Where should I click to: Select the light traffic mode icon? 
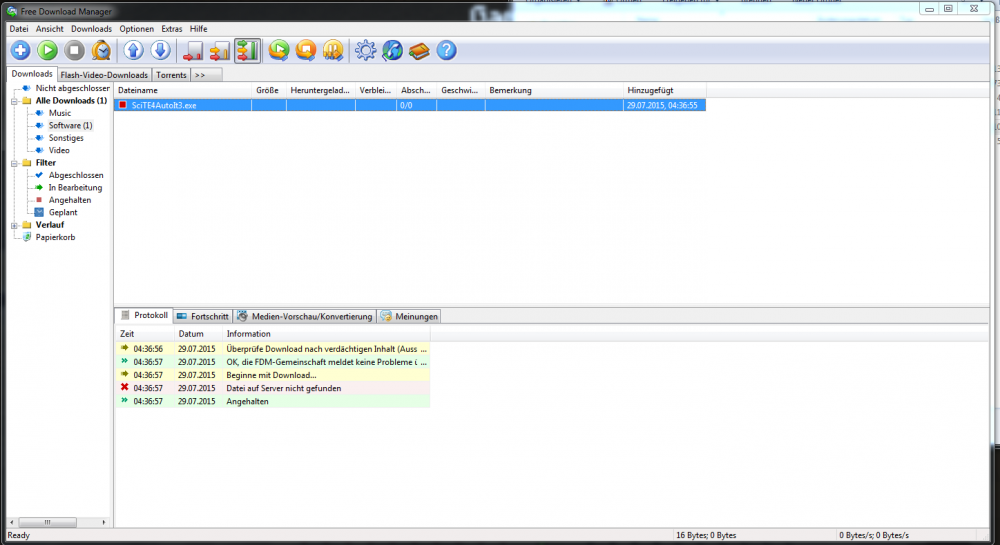(193, 51)
